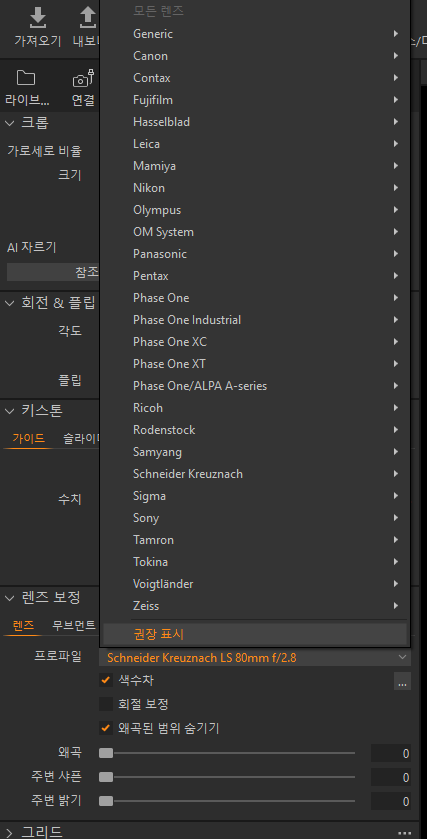
Task: Toggle the 색수차 checkbox
Action: [106, 681]
